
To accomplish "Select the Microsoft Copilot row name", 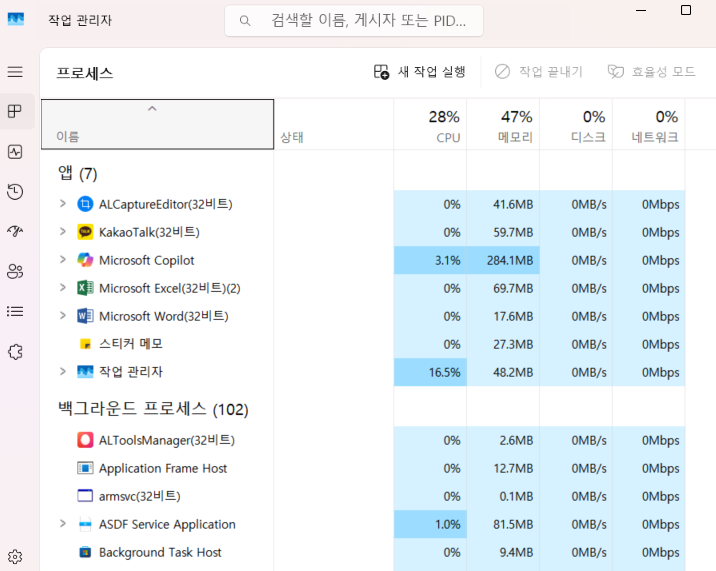I will 147,260.
